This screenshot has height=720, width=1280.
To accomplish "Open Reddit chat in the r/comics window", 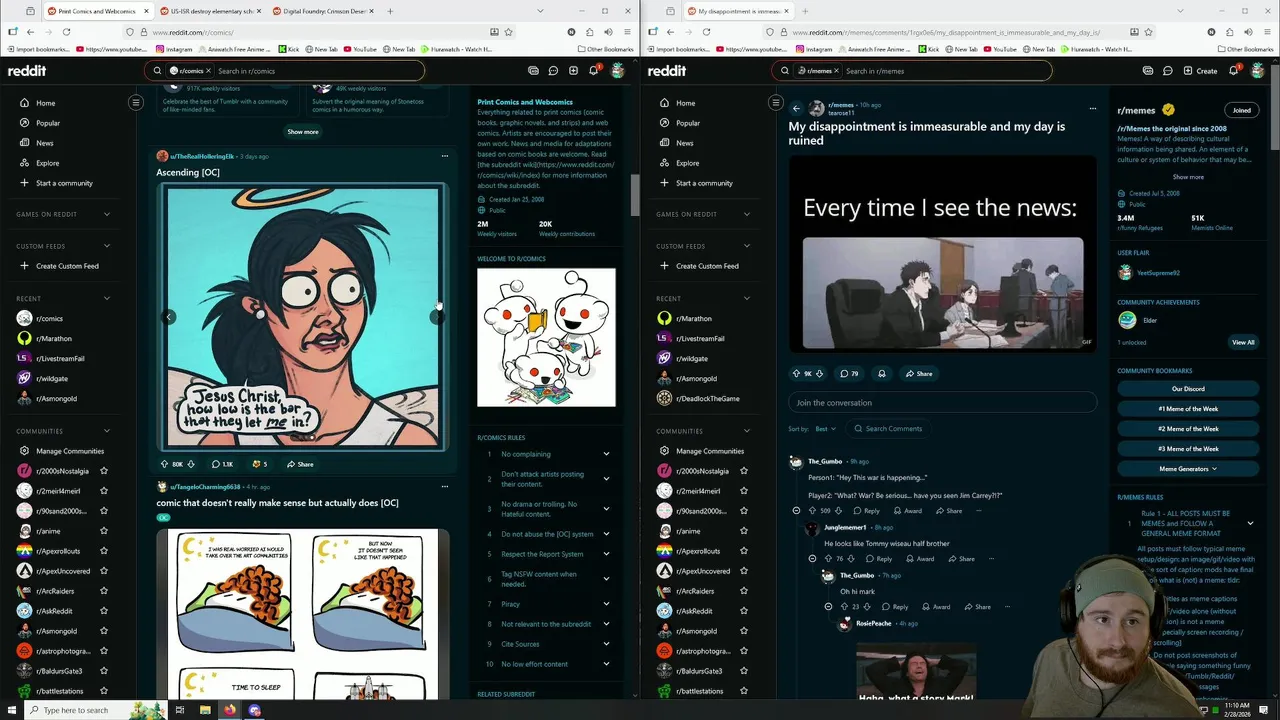I will pos(553,71).
